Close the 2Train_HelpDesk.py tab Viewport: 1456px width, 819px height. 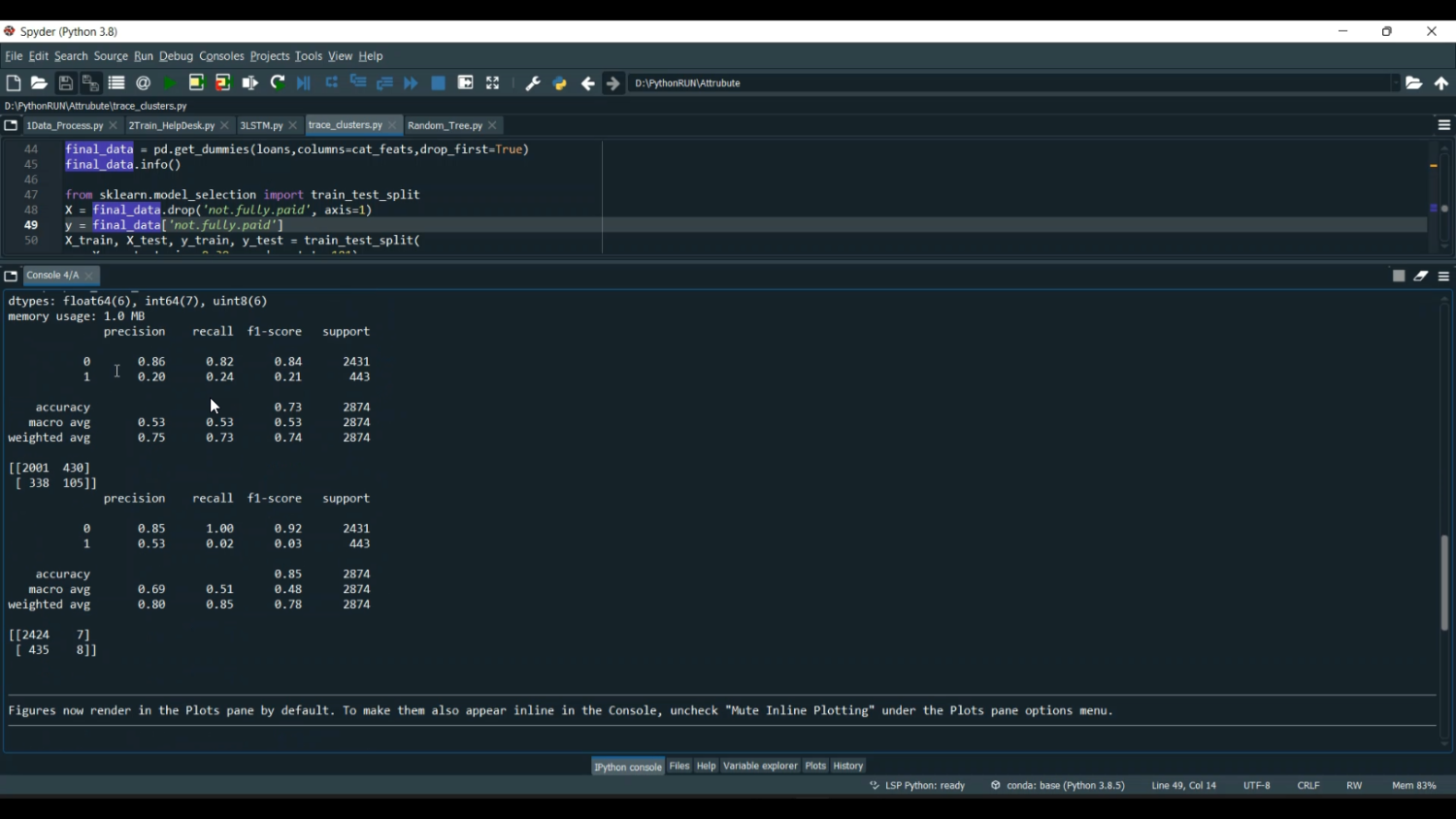225,126
